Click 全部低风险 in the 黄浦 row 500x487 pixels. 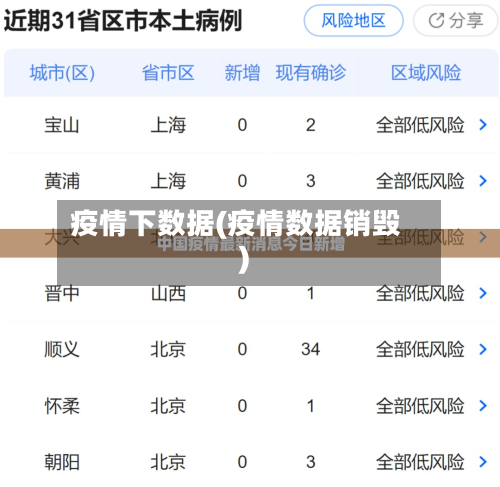click(420, 181)
